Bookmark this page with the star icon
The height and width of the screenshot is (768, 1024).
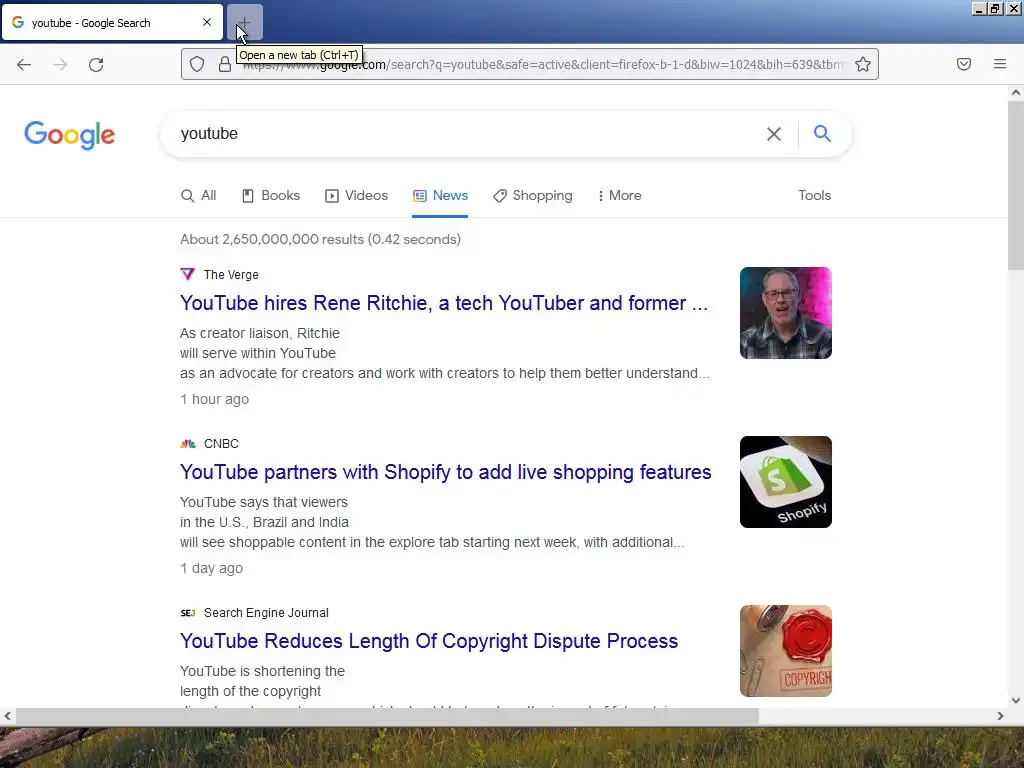(x=863, y=64)
